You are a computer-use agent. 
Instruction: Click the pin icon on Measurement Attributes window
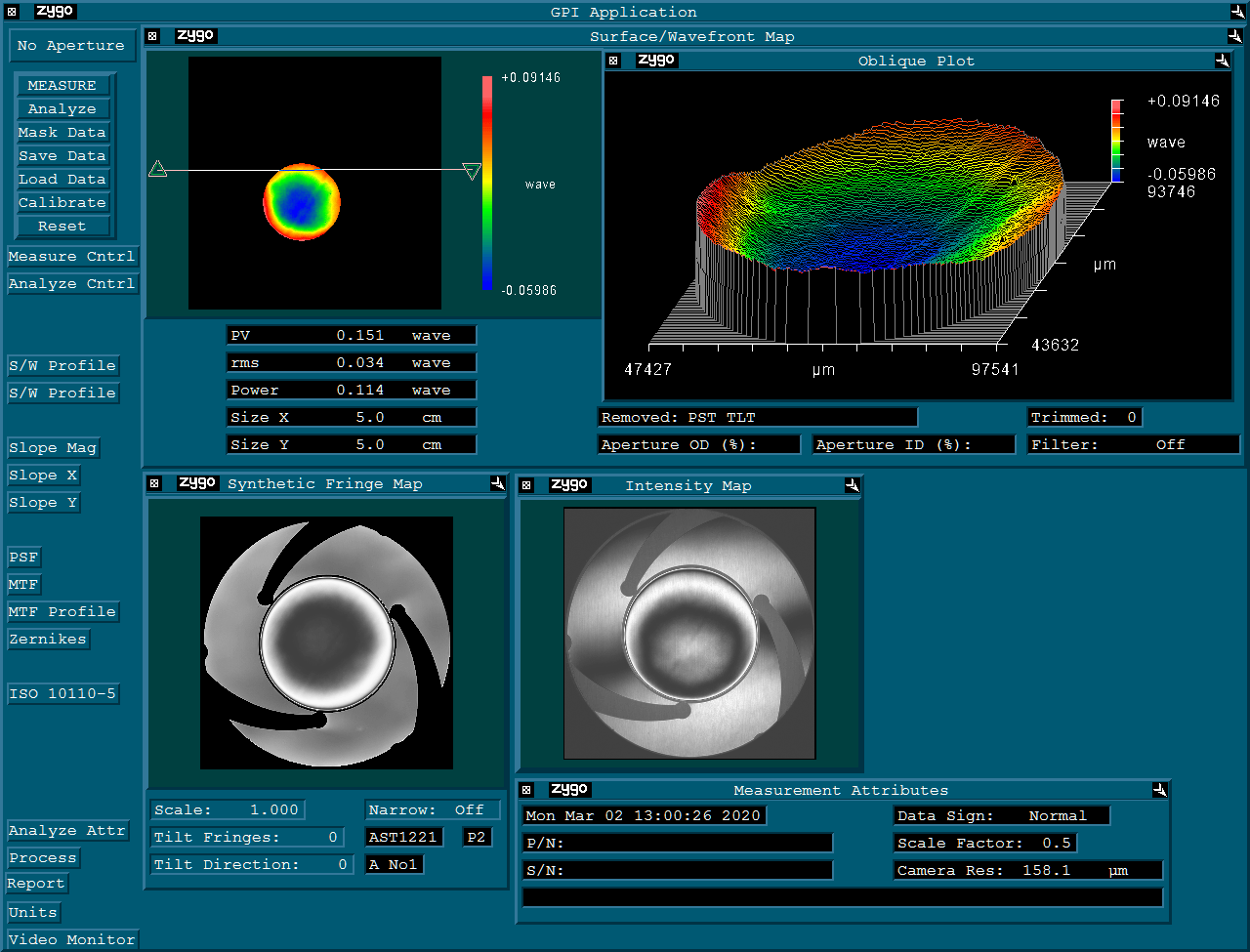[1159, 790]
